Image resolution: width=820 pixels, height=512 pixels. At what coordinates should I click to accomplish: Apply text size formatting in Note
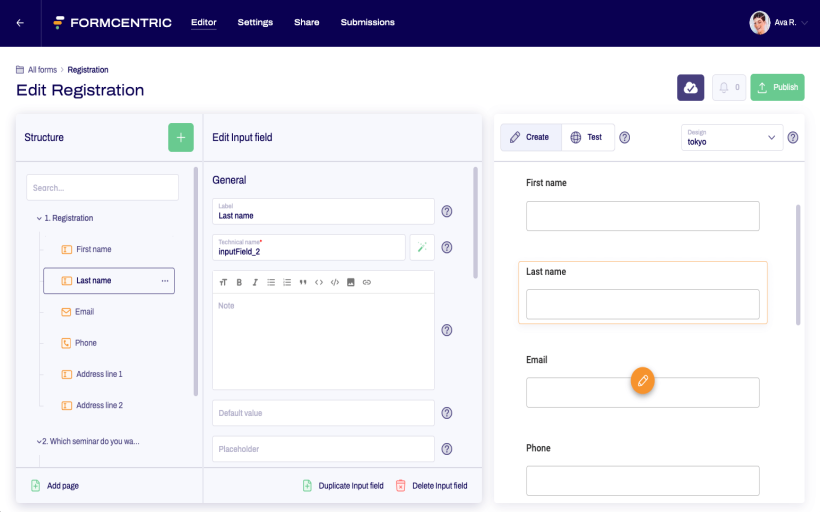pos(223,282)
